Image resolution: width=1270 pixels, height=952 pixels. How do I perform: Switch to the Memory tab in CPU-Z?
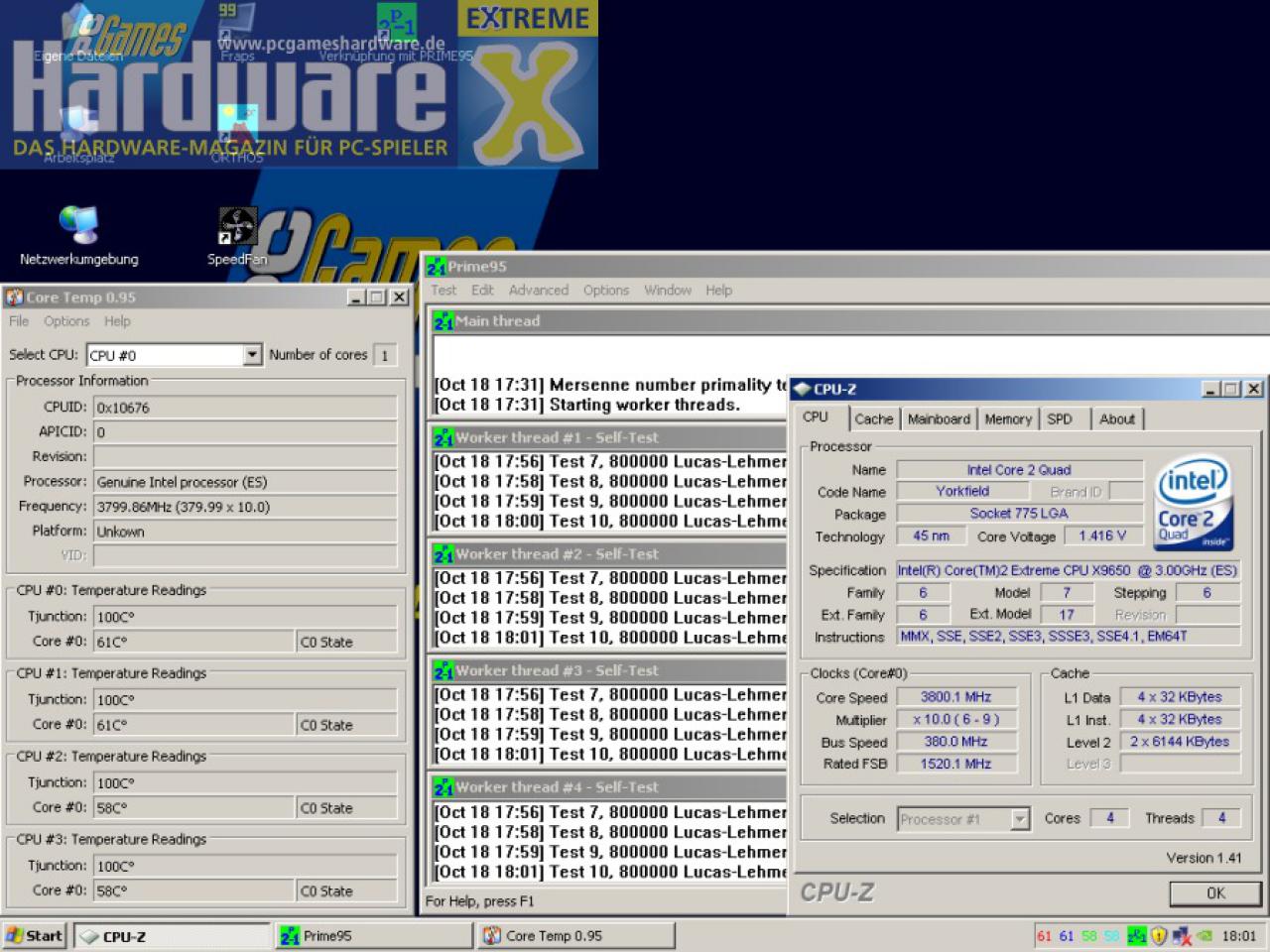coord(1008,419)
